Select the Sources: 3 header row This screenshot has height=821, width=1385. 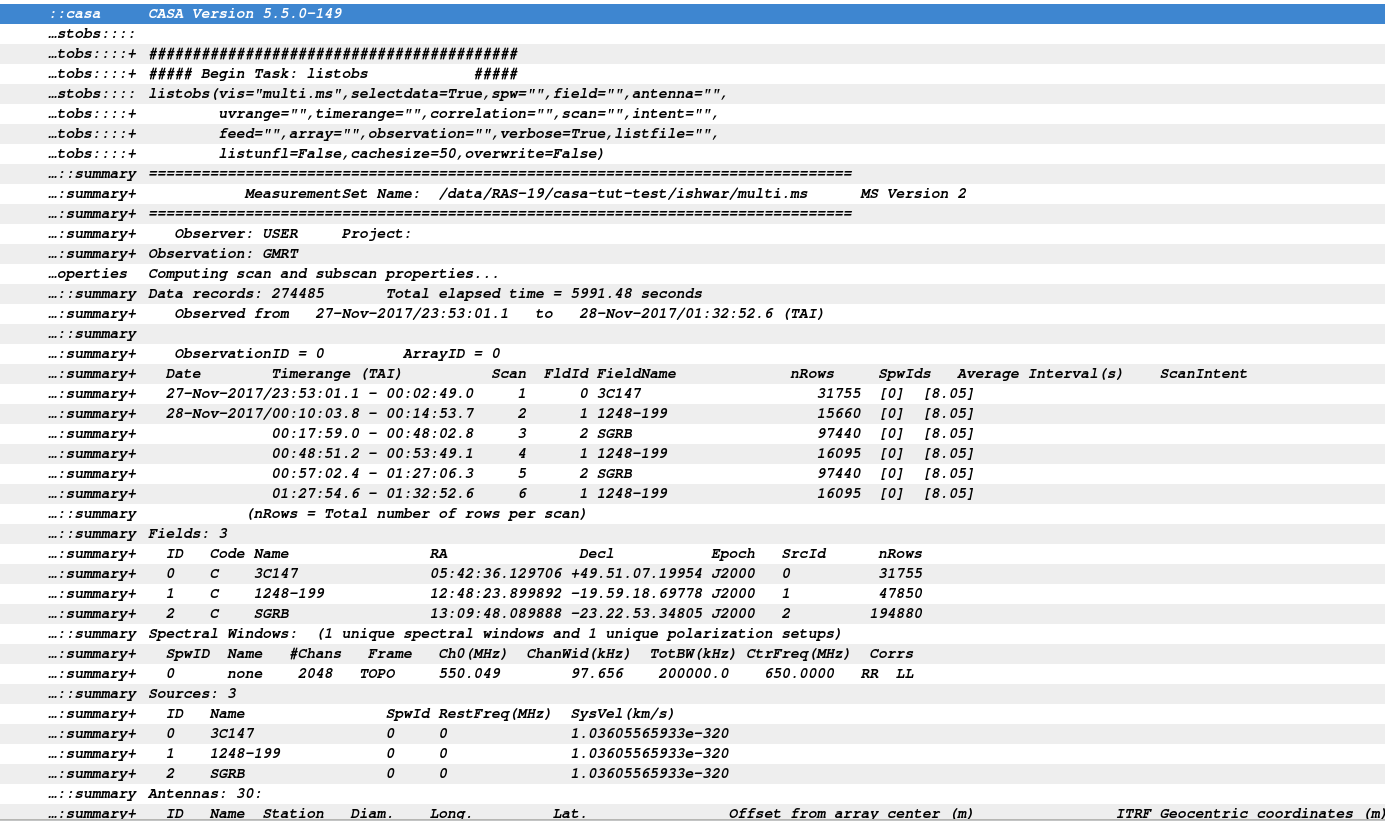pyautogui.click(x=692, y=694)
